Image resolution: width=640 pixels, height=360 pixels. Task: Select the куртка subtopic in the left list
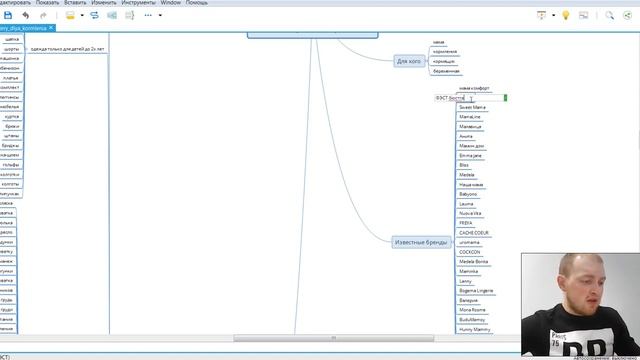pos(12,117)
